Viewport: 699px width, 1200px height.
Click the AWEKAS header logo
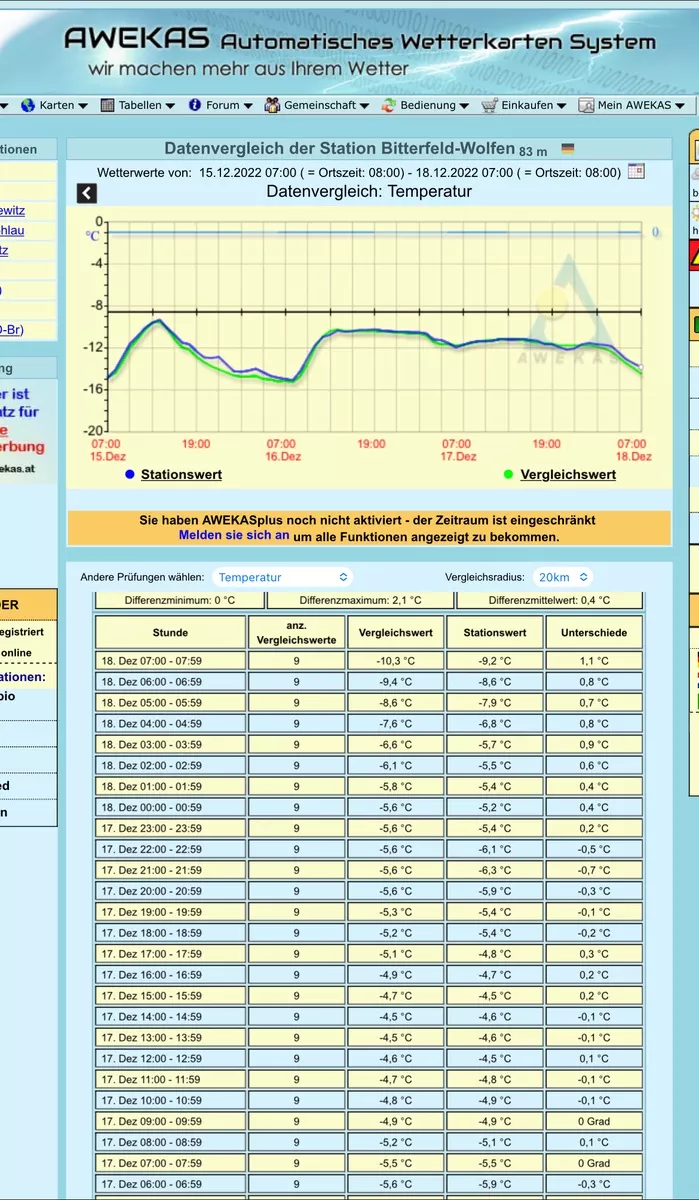click(360, 52)
